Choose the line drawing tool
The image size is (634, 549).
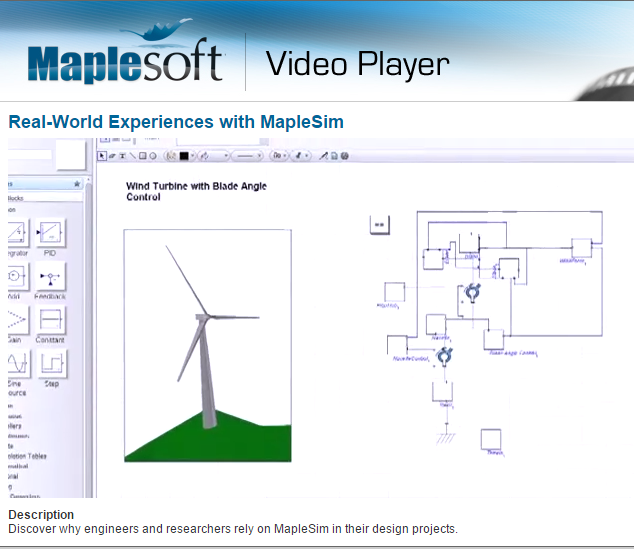tap(132, 156)
